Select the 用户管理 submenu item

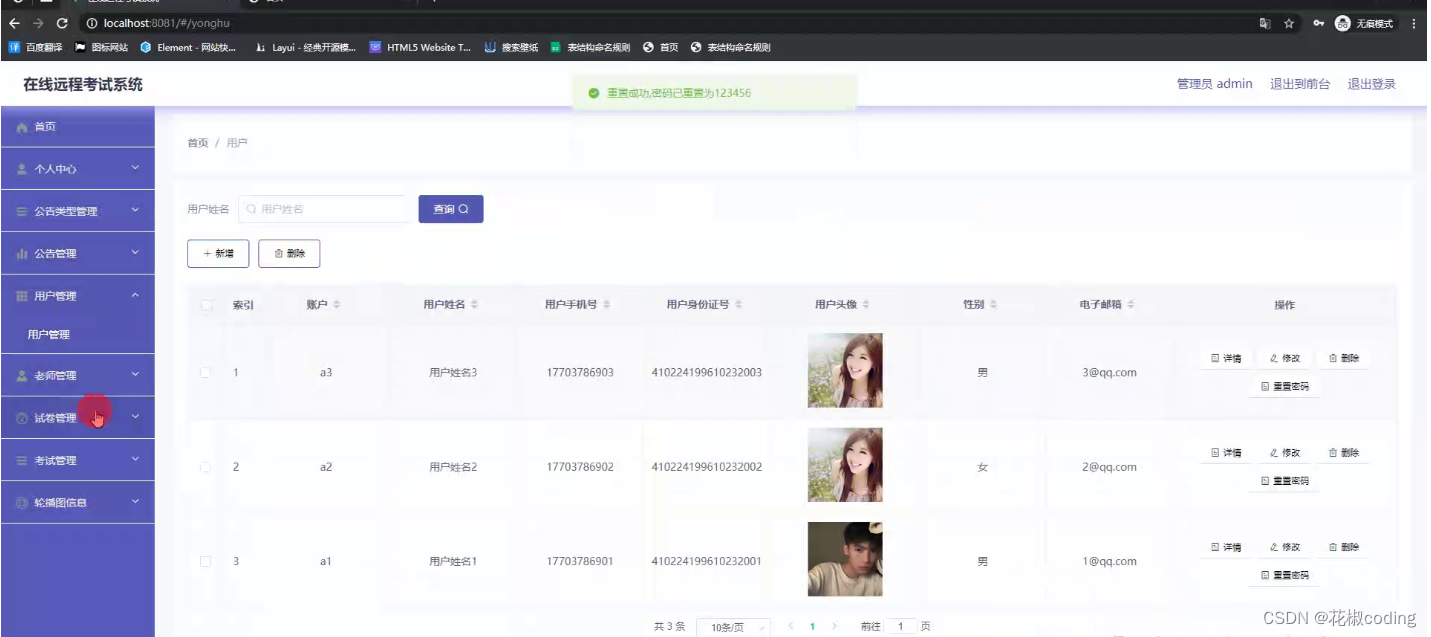[x=77, y=335]
